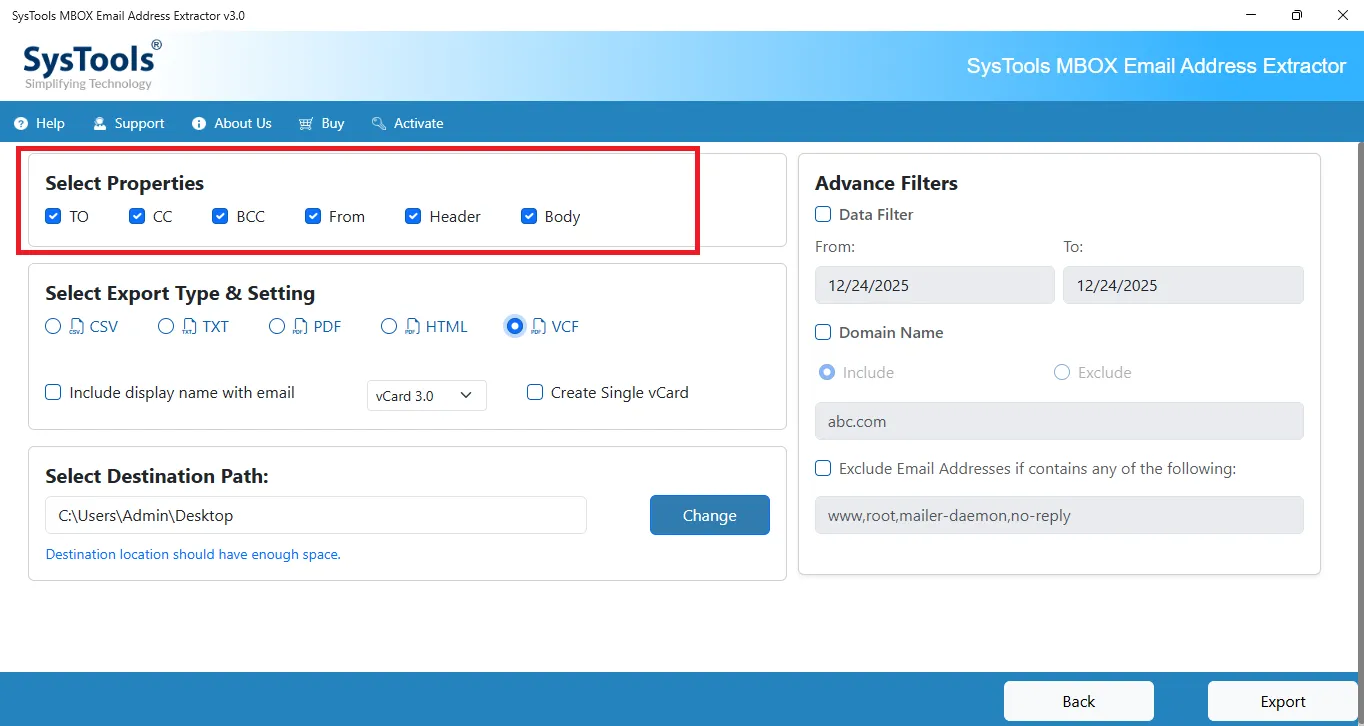Click the Back button
1364x726 pixels.
click(x=1079, y=701)
